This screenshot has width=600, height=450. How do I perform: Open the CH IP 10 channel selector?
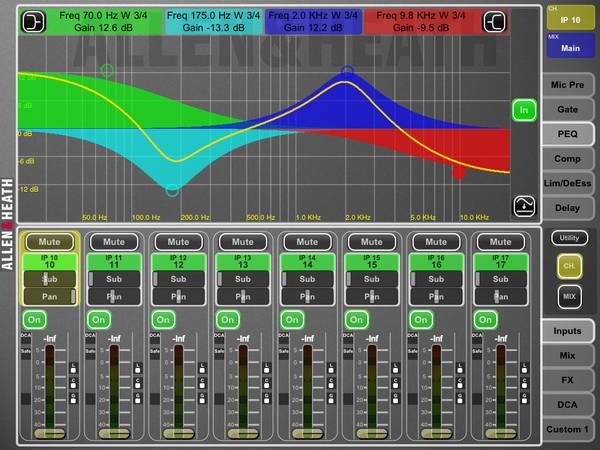pyautogui.click(x=569, y=17)
